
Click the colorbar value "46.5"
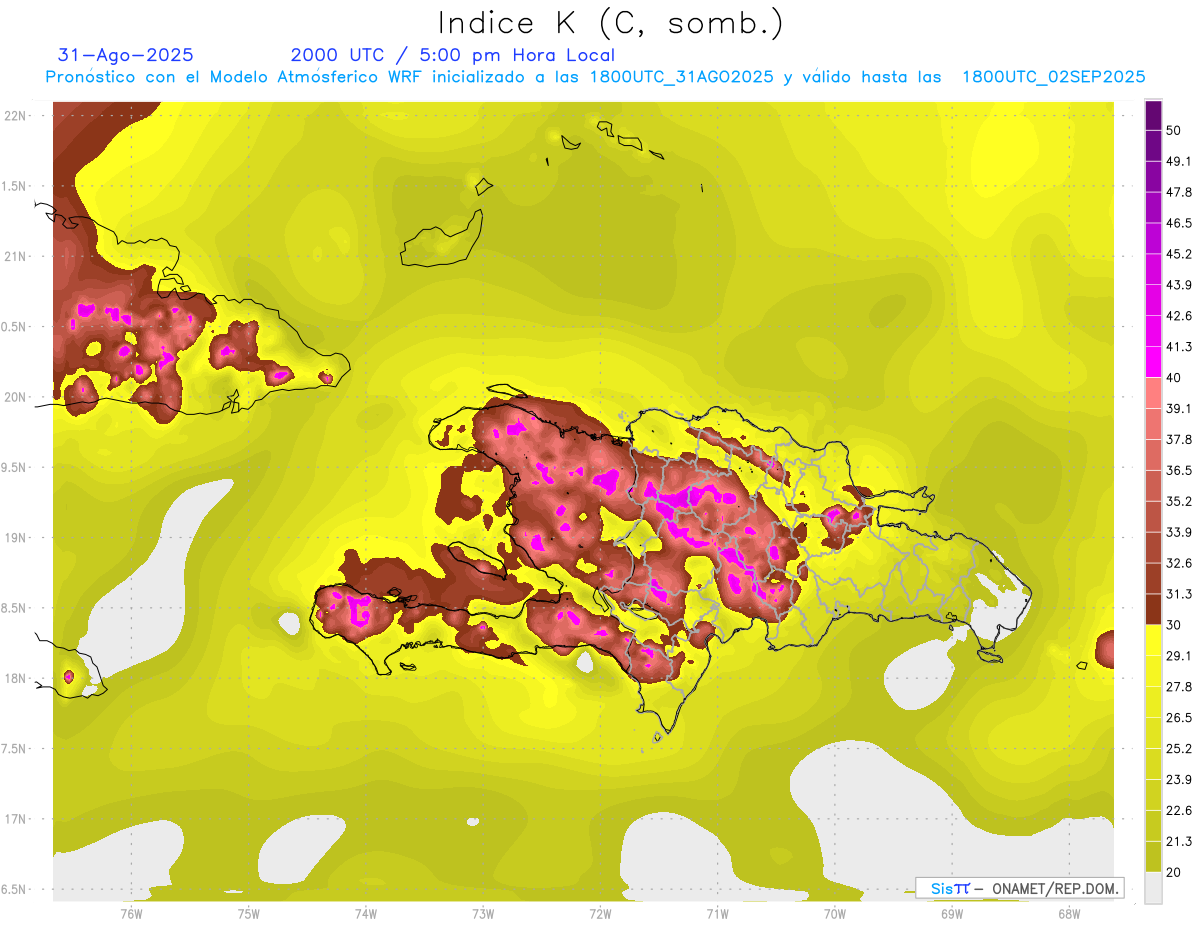point(1179,223)
